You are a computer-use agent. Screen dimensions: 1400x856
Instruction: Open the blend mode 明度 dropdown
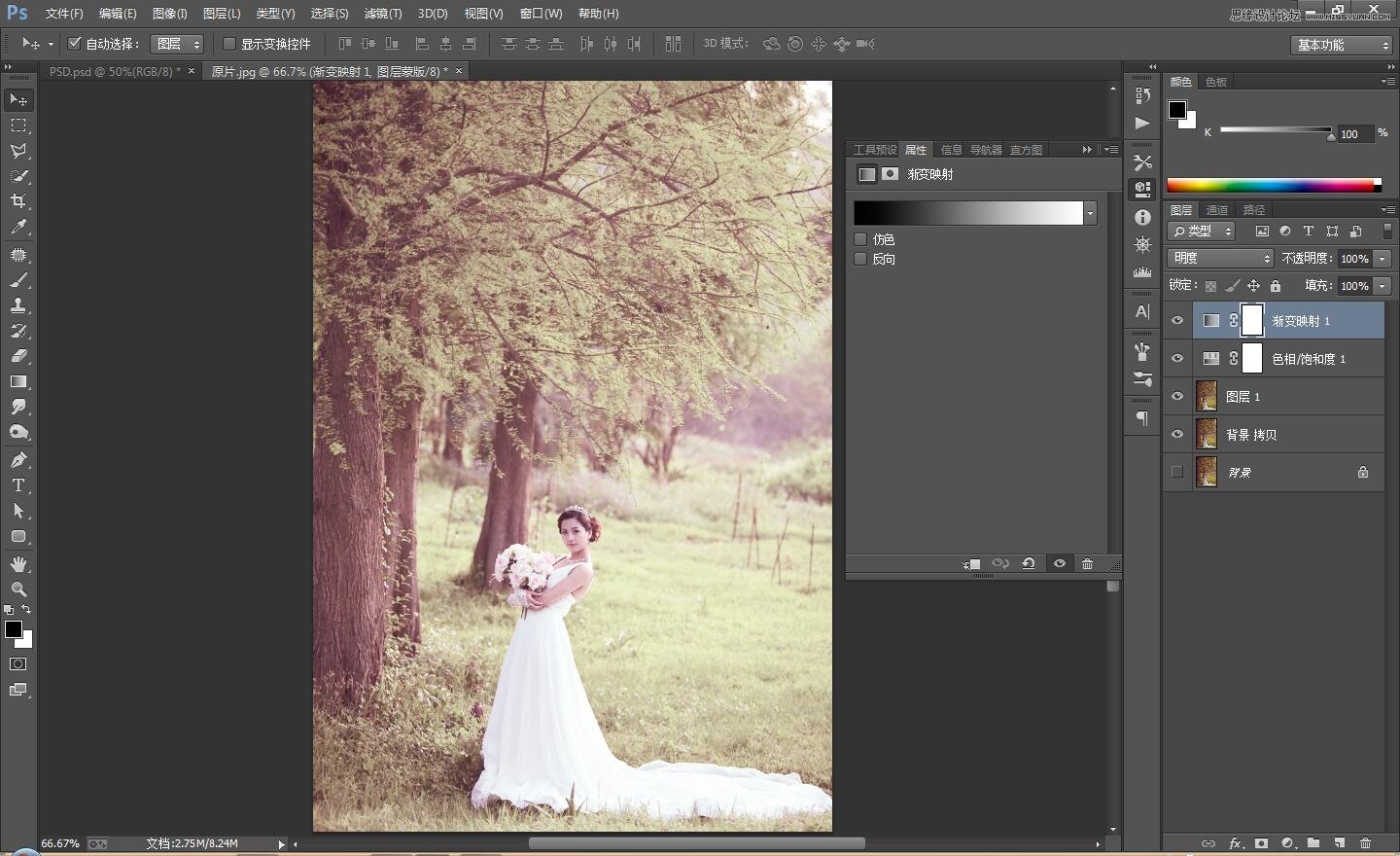click(1220, 258)
